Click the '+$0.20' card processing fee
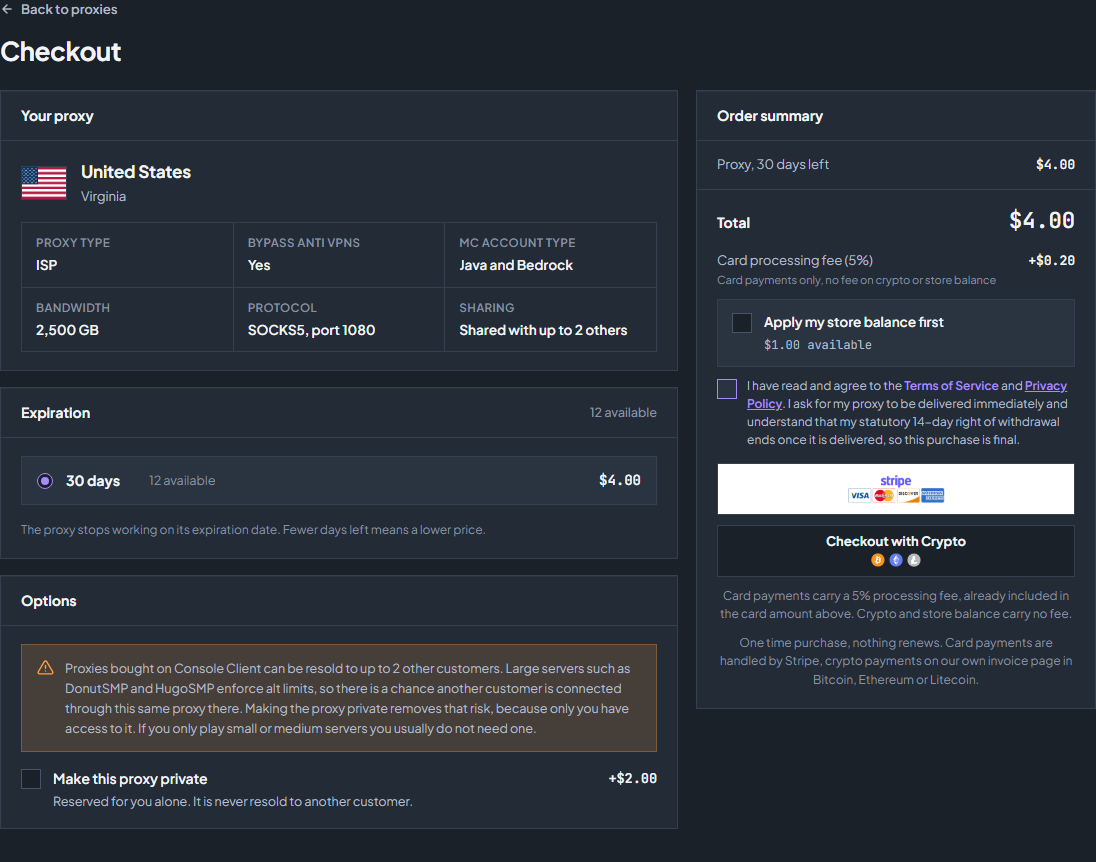Viewport: 1096px width, 862px height. pyautogui.click(x=1051, y=260)
